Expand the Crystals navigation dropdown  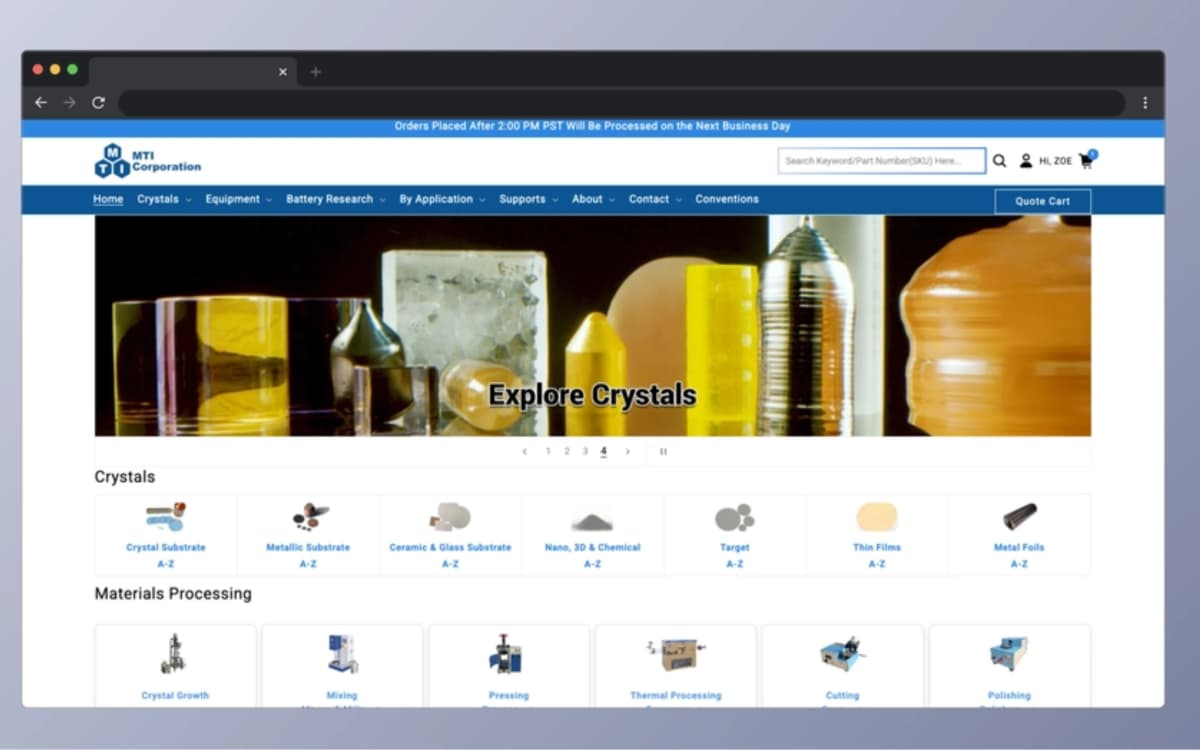(x=158, y=199)
